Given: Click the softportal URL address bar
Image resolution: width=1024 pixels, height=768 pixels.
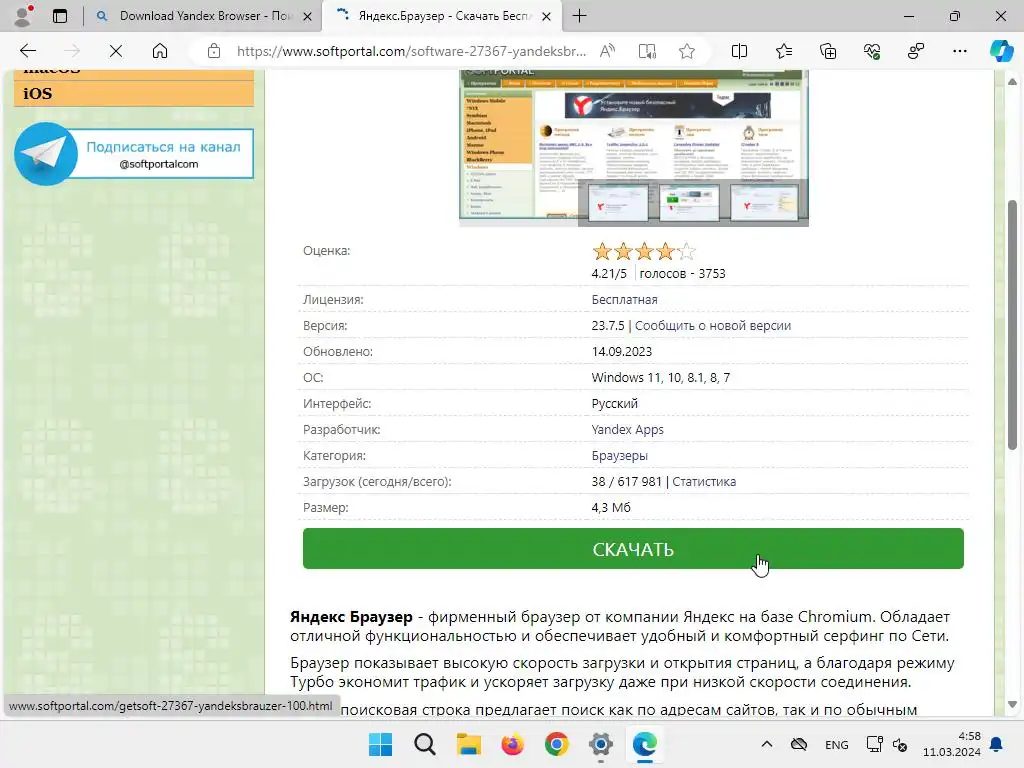Looking at the screenshot, I should [411, 51].
